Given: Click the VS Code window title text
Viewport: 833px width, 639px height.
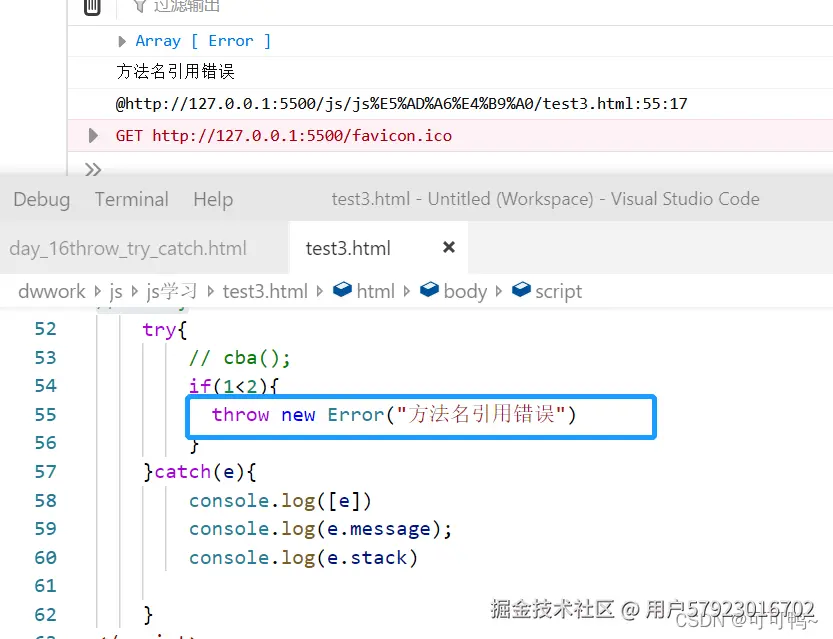Looking at the screenshot, I should coord(546,199).
